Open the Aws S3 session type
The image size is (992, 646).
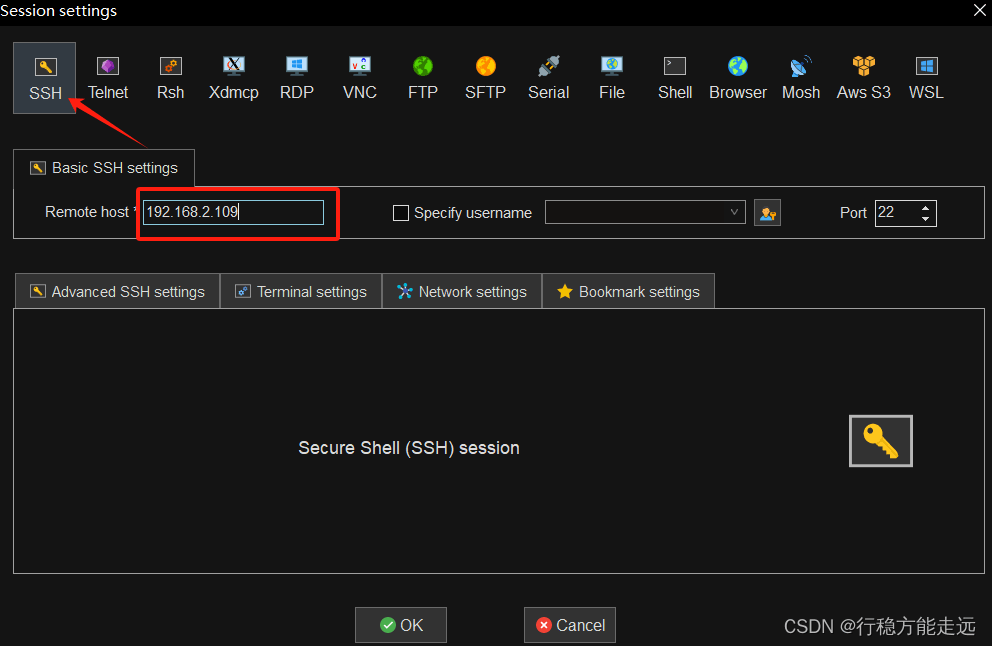(863, 78)
